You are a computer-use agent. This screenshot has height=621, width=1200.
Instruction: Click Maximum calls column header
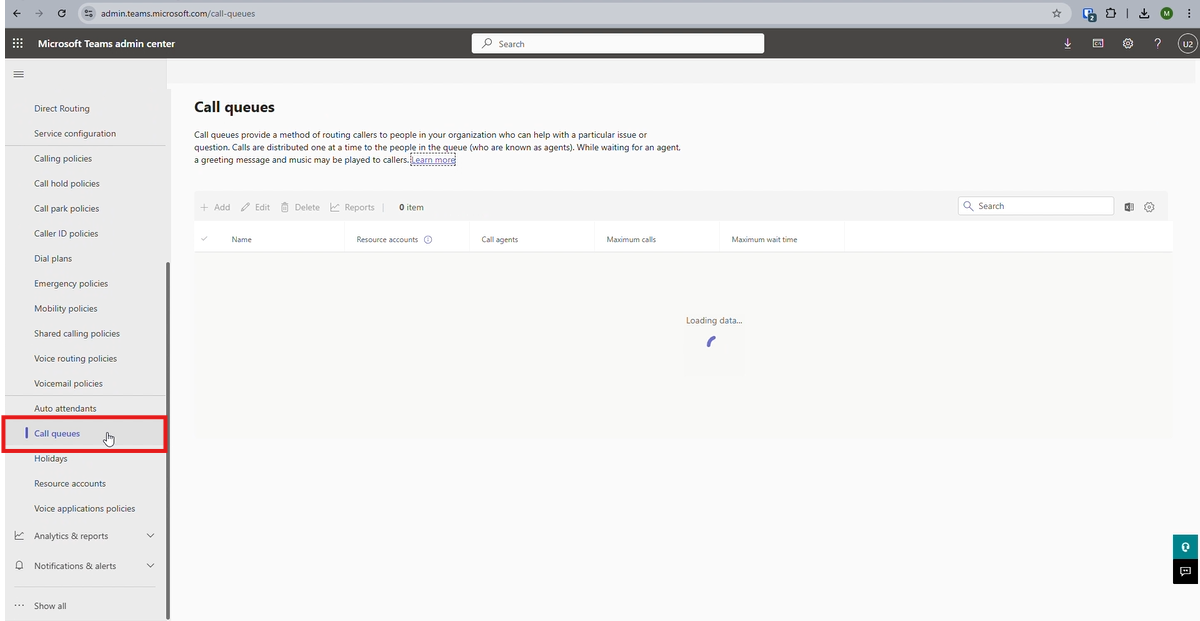[631, 240]
